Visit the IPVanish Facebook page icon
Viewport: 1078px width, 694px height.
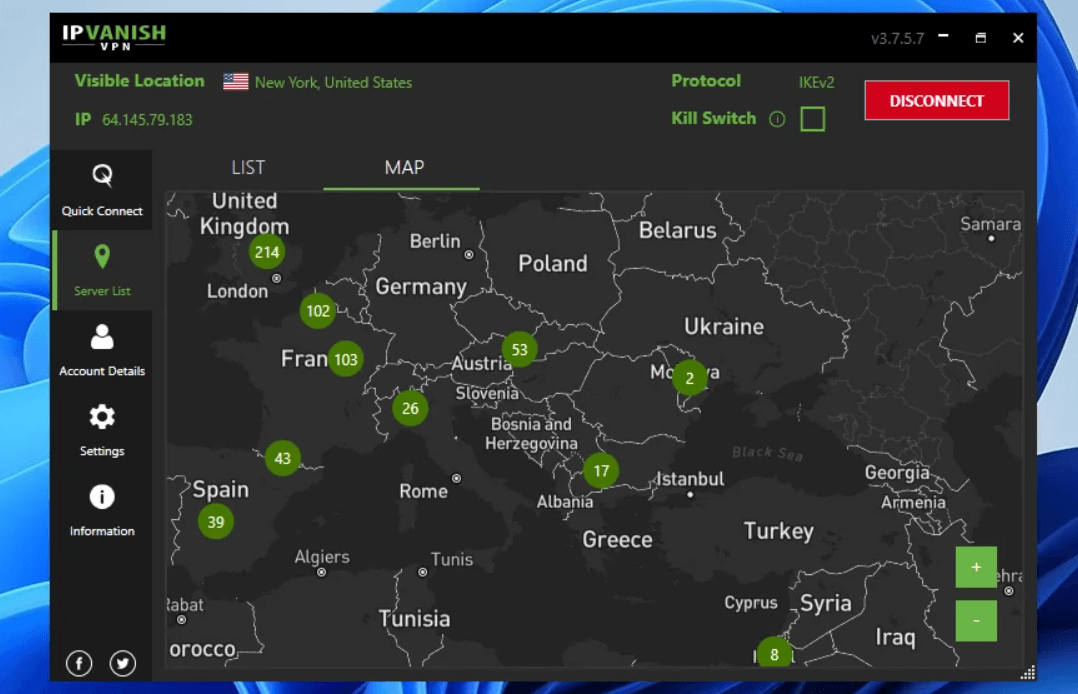pos(79,663)
